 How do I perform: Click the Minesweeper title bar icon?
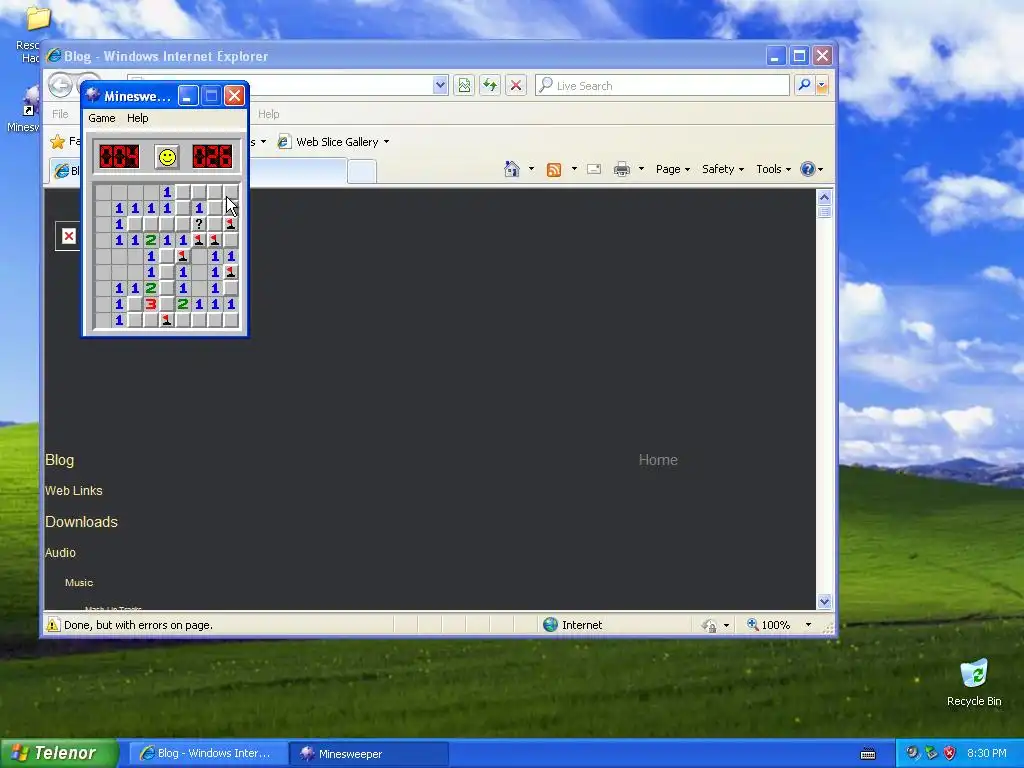pyautogui.click(x=93, y=96)
